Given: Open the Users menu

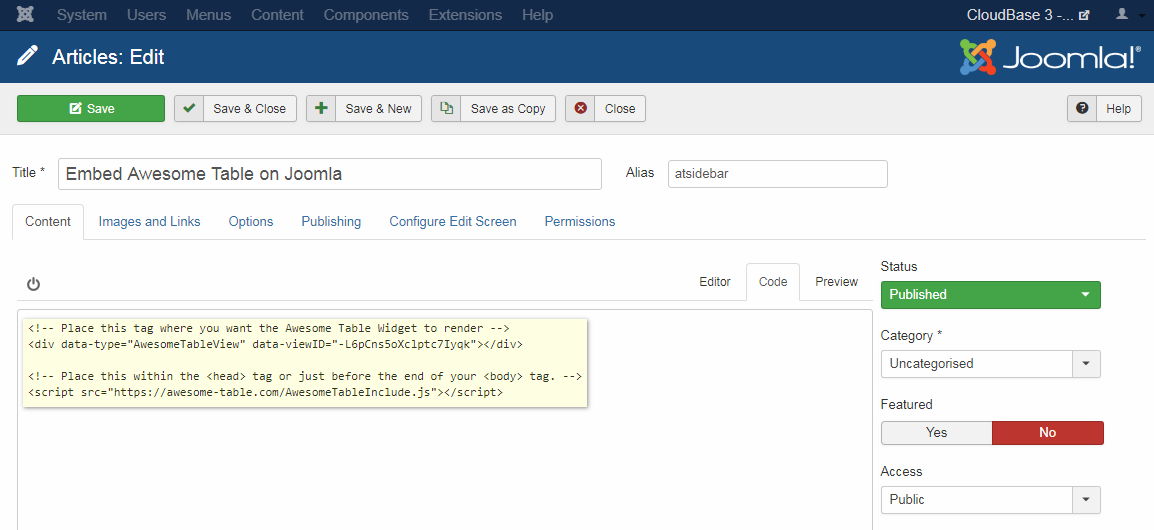Looking at the screenshot, I should pos(146,15).
